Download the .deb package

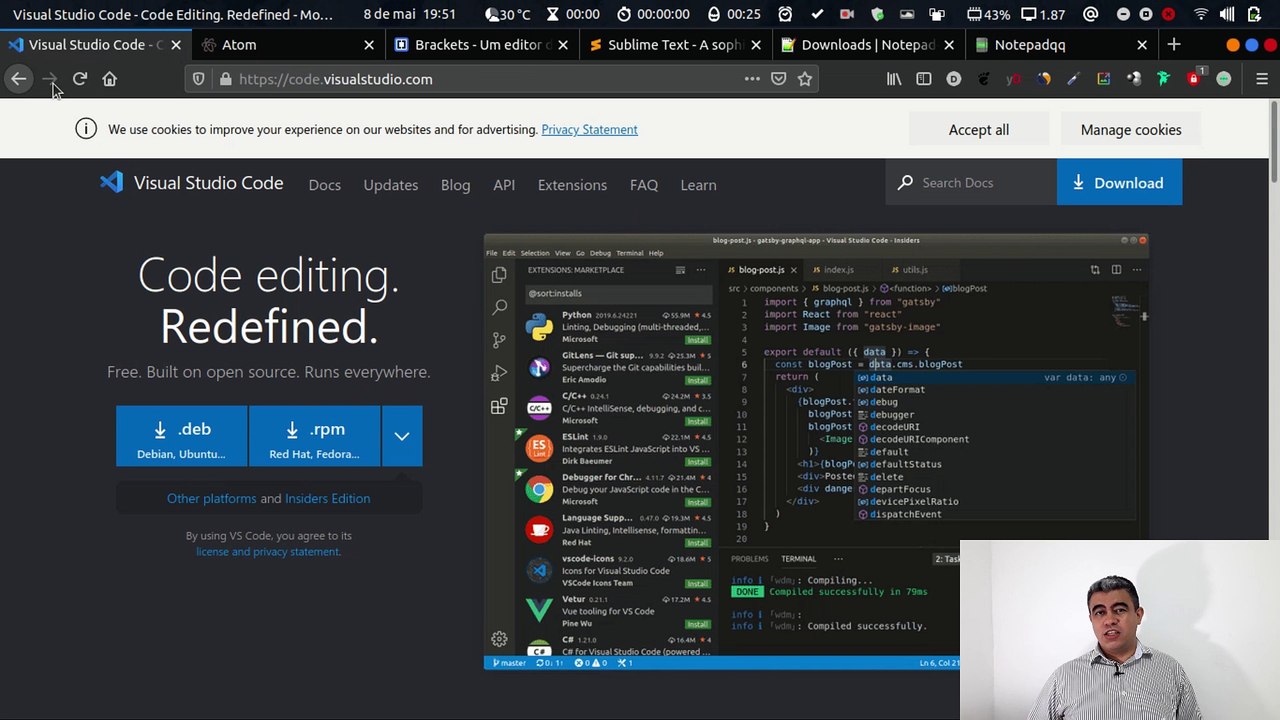coord(181,437)
